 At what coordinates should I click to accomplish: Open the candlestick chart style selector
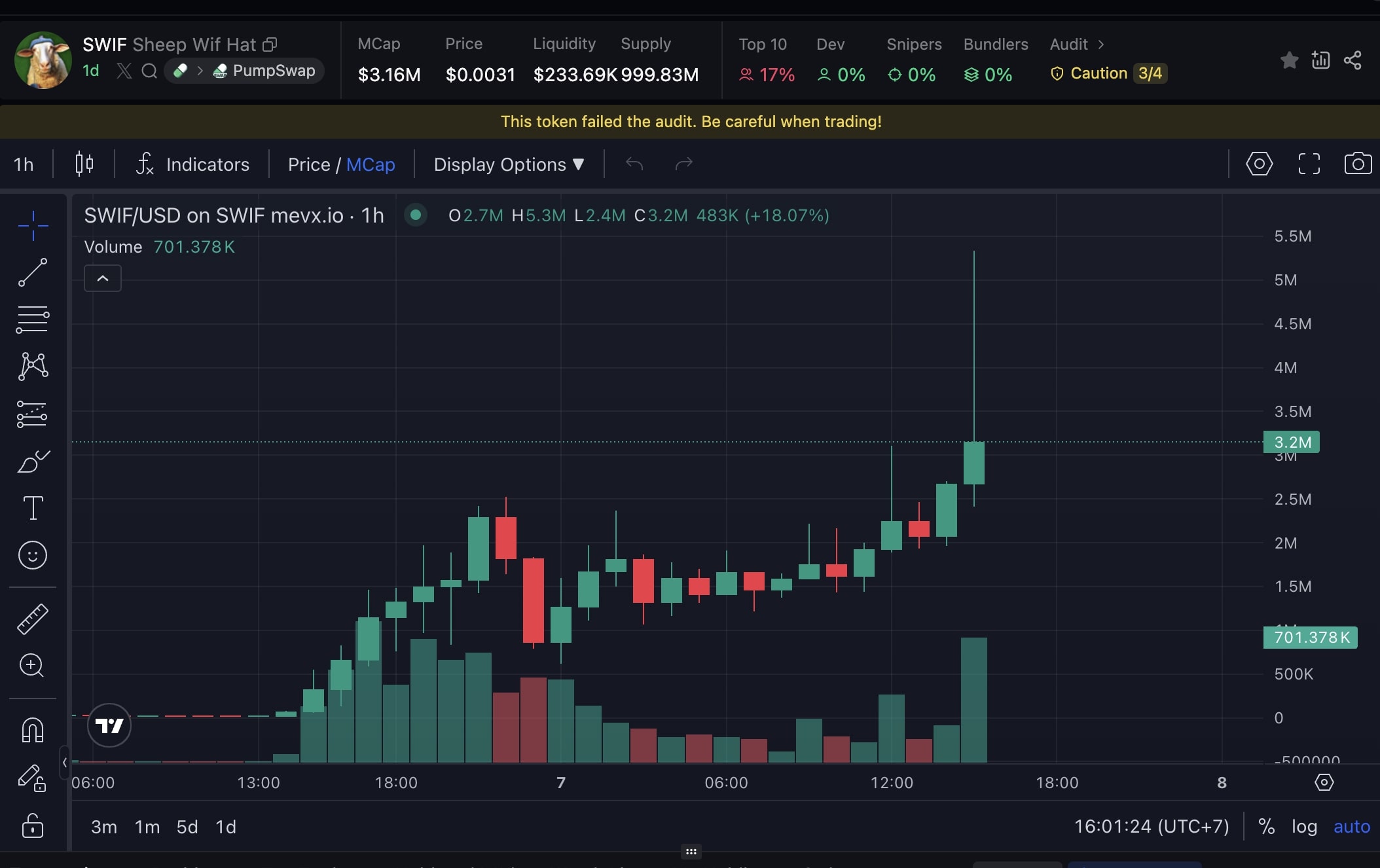coord(84,164)
